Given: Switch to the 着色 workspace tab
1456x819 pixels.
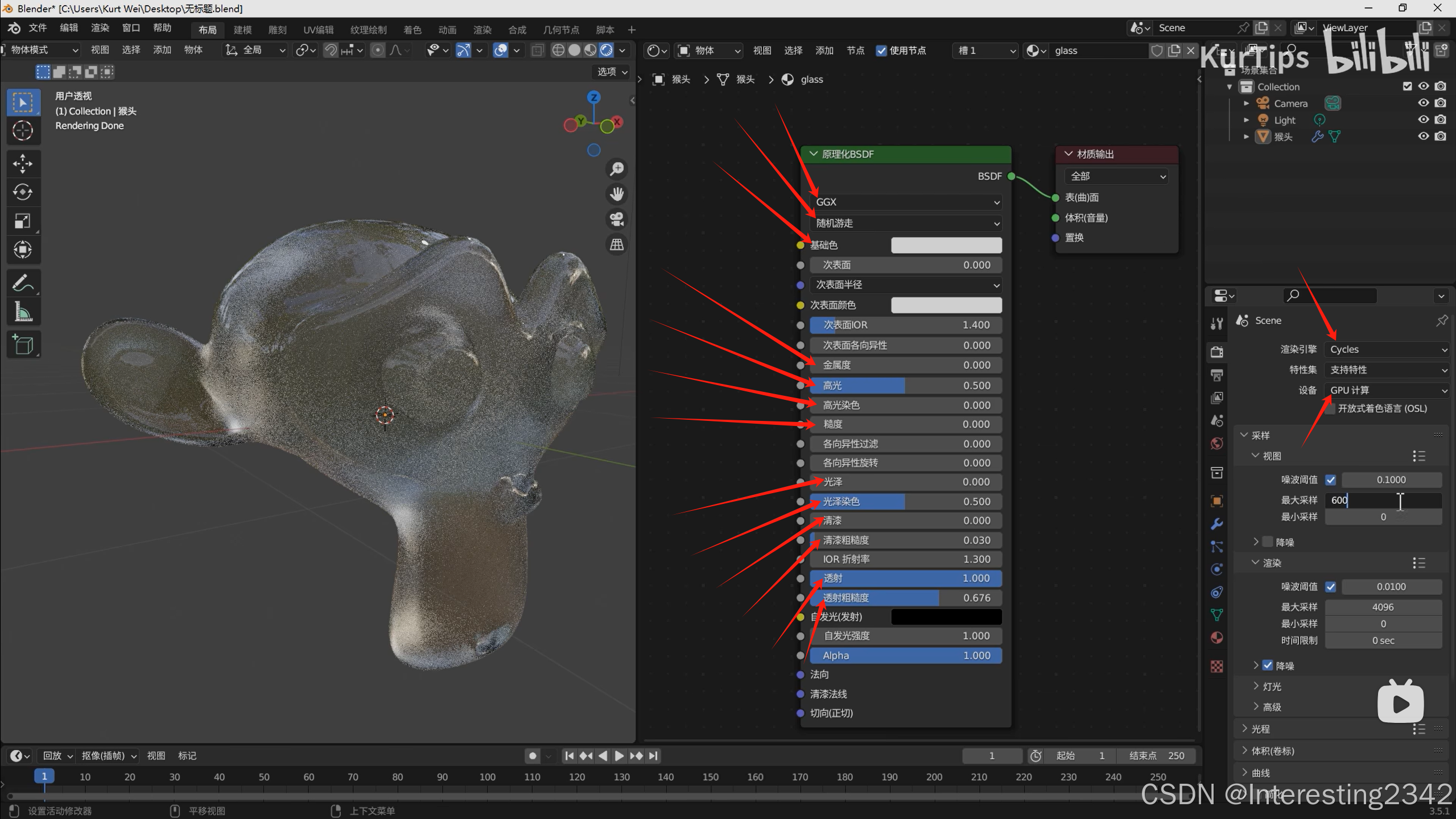Looking at the screenshot, I should [x=412, y=30].
